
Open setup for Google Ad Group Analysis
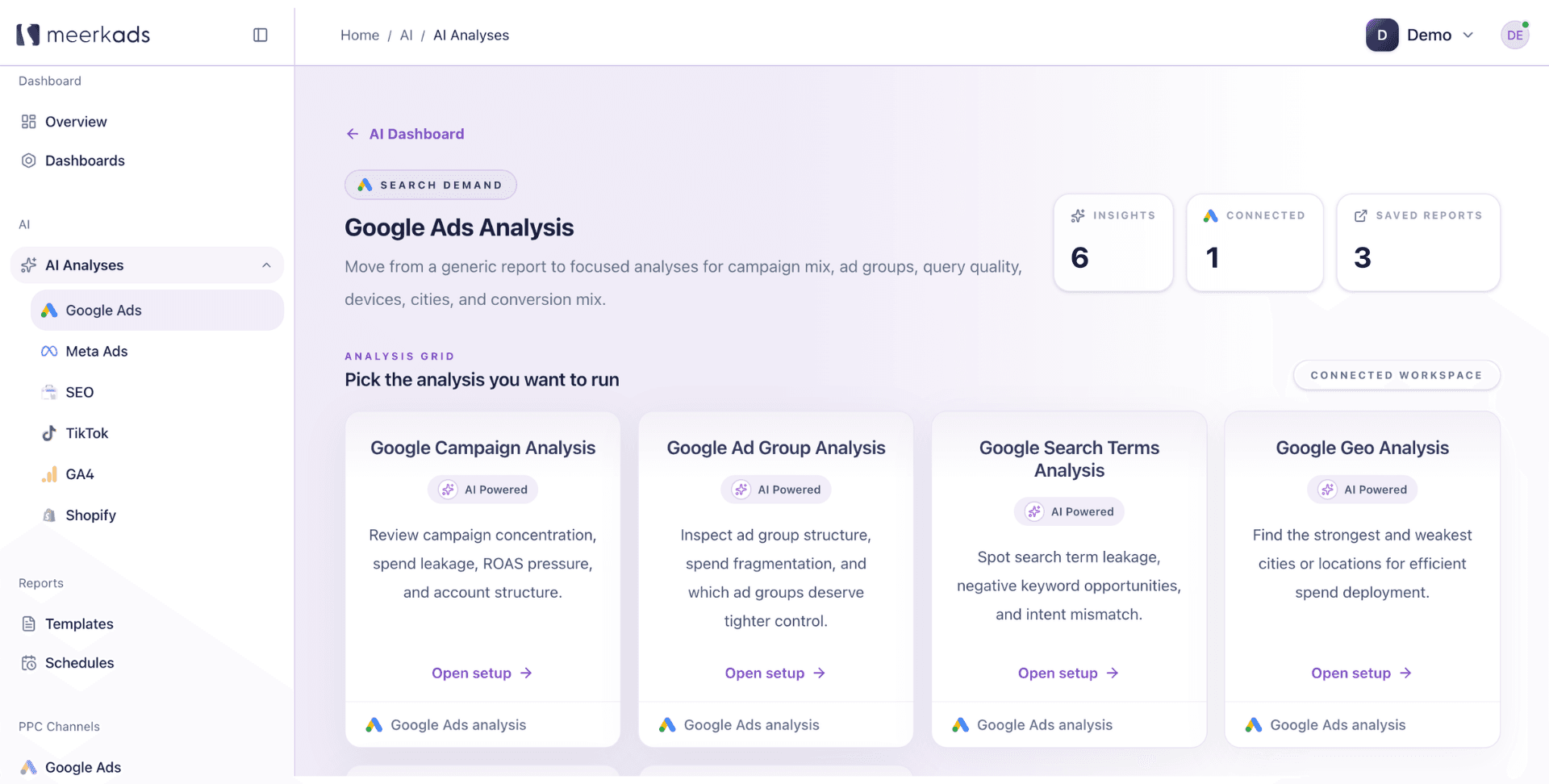(x=775, y=673)
